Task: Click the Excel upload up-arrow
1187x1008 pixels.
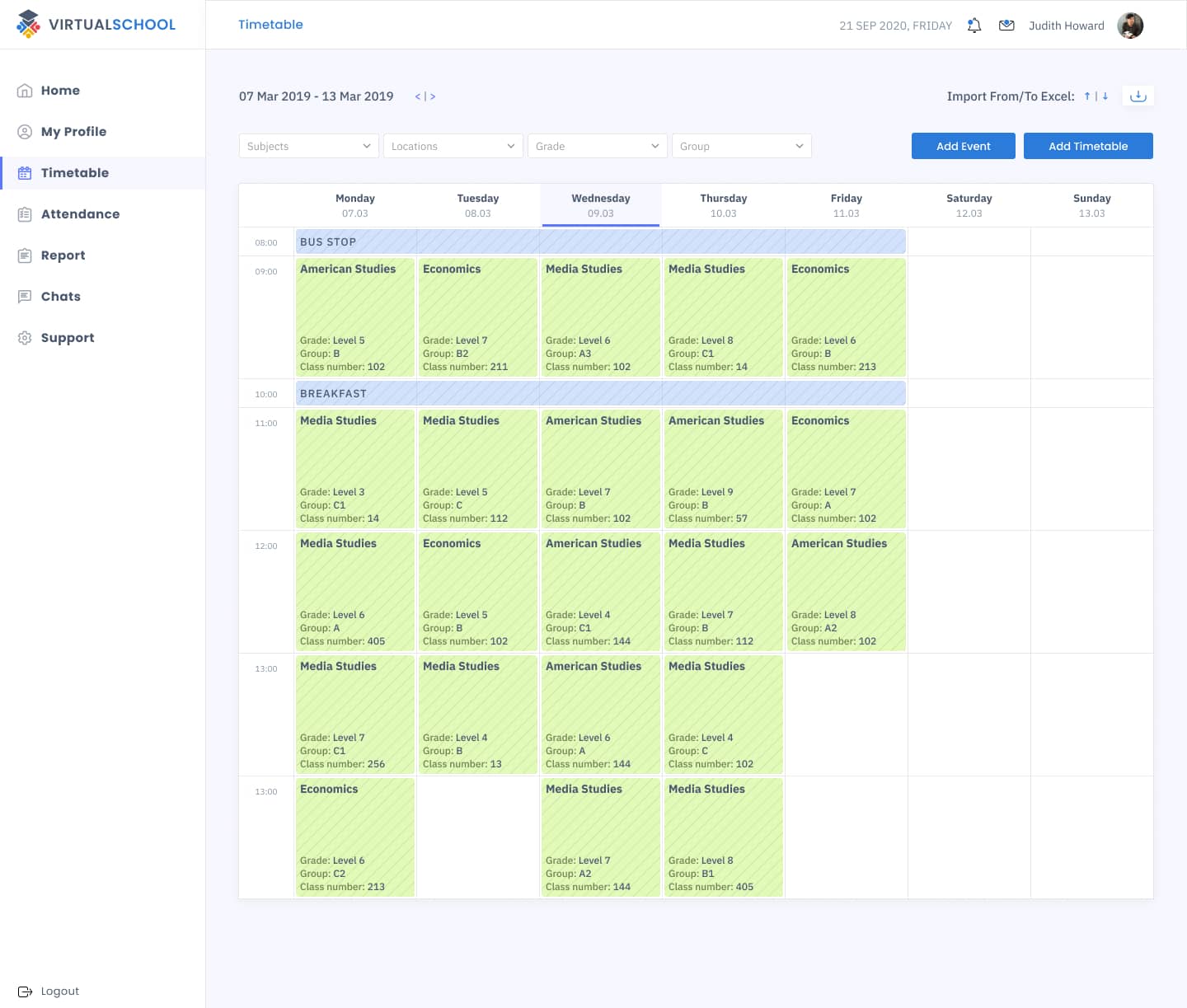Action: coord(1087,96)
